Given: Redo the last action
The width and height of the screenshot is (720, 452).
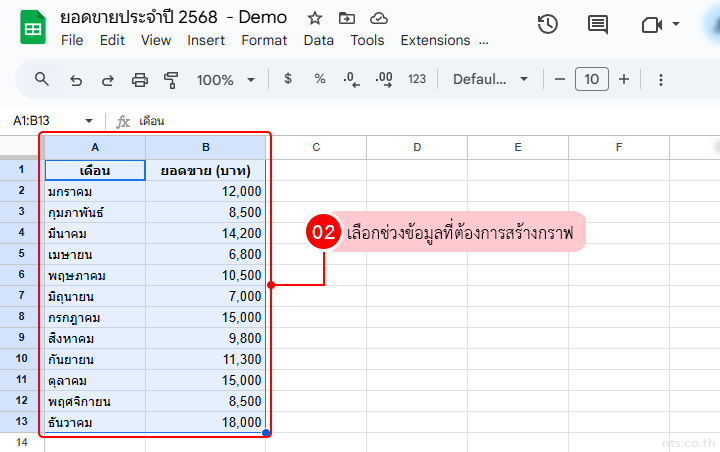Looking at the screenshot, I should [x=108, y=79].
